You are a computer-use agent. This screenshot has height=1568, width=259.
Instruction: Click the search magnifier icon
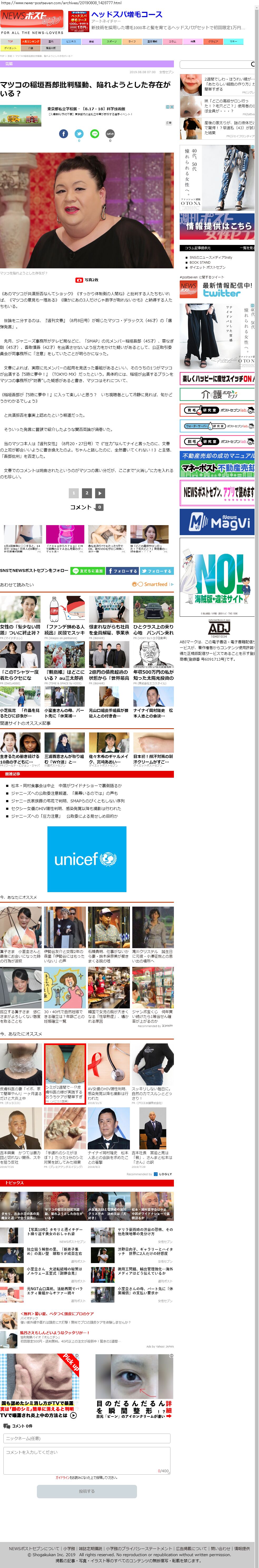[252, 64]
